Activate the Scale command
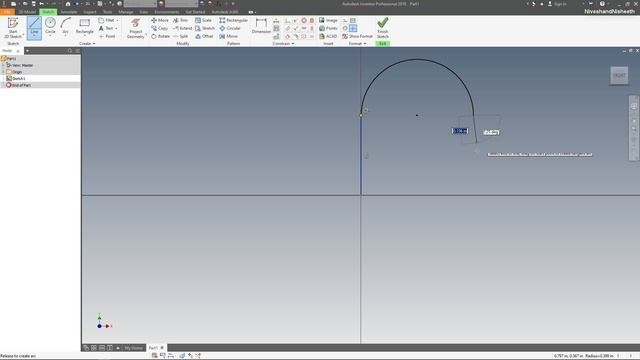 [x=203, y=20]
